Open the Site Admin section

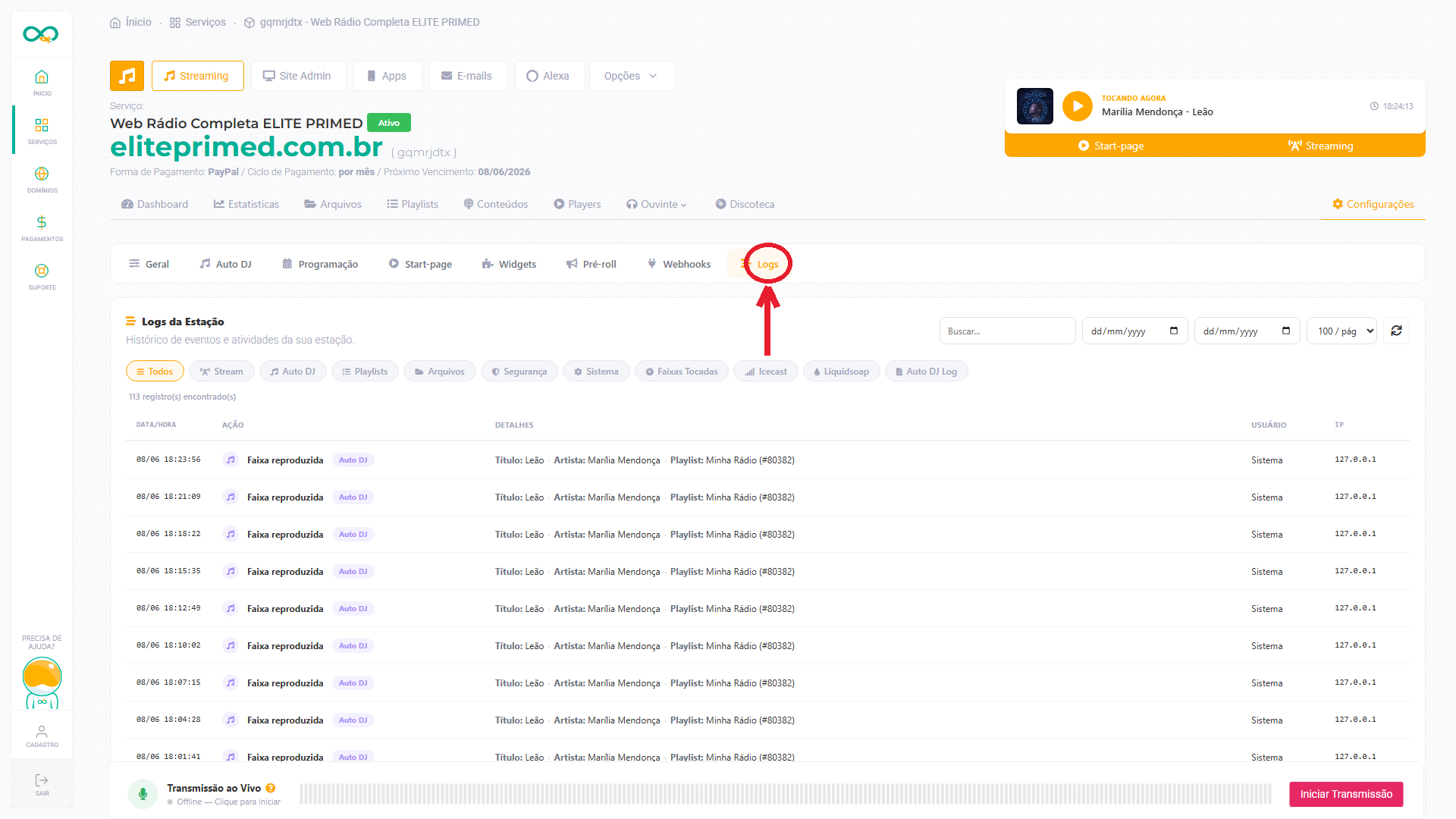[x=298, y=76]
